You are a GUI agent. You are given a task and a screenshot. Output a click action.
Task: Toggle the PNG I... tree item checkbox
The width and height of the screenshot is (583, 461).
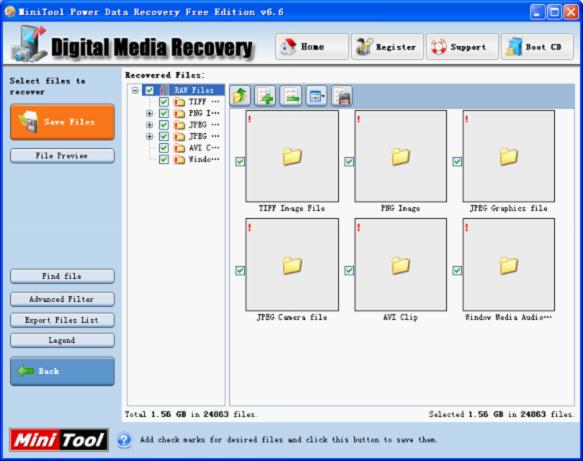click(x=164, y=113)
